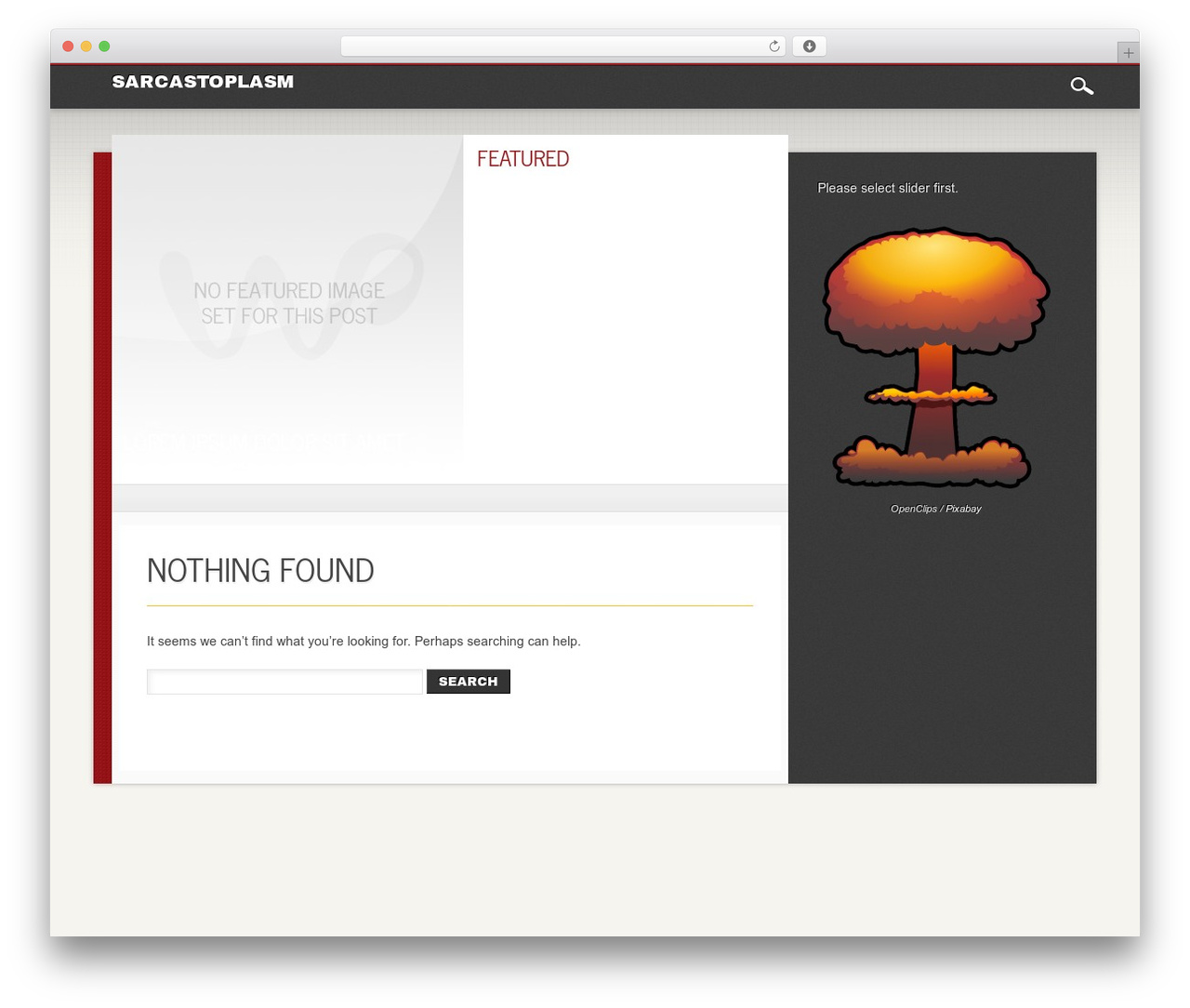Maximize the window with green button

tap(104, 46)
